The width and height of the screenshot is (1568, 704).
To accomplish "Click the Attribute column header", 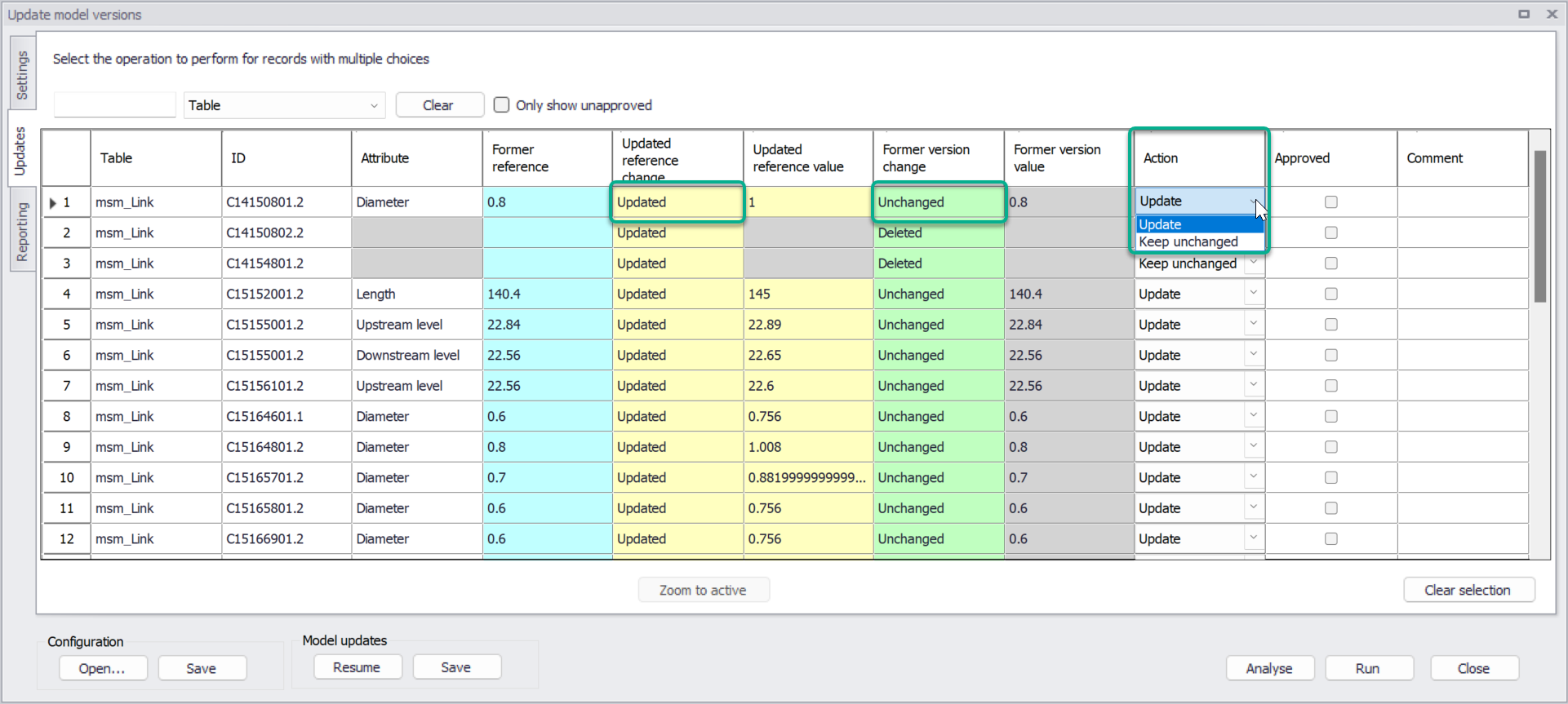I will 417,158.
